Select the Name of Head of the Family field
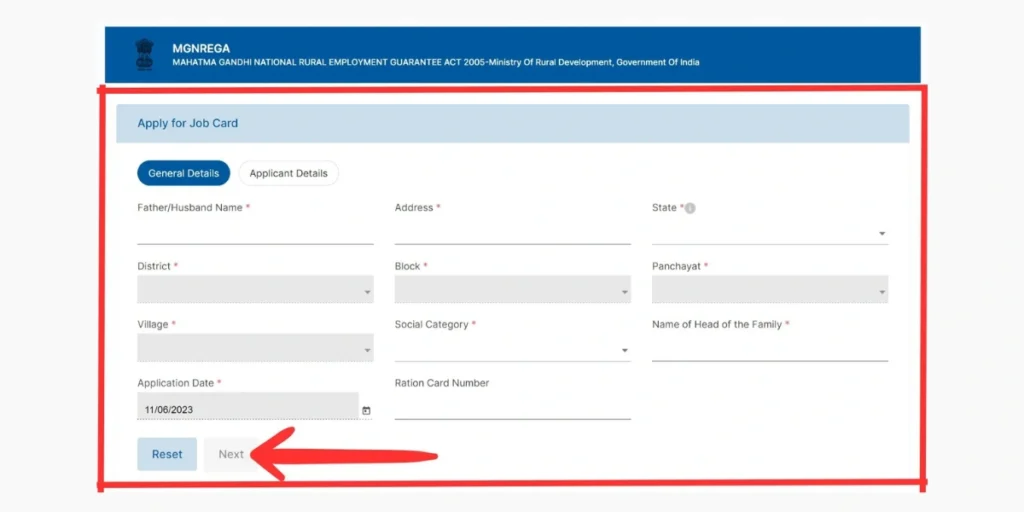The width and height of the screenshot is (1024, 512). (769, 348)
